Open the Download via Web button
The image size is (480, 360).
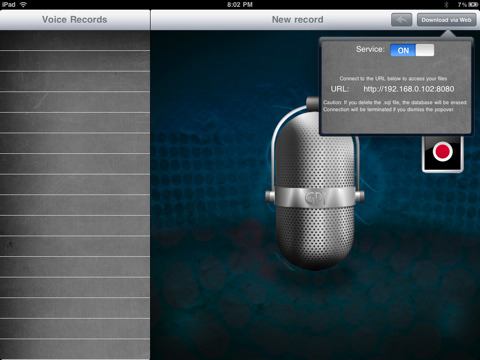click(x=446, y=20)
